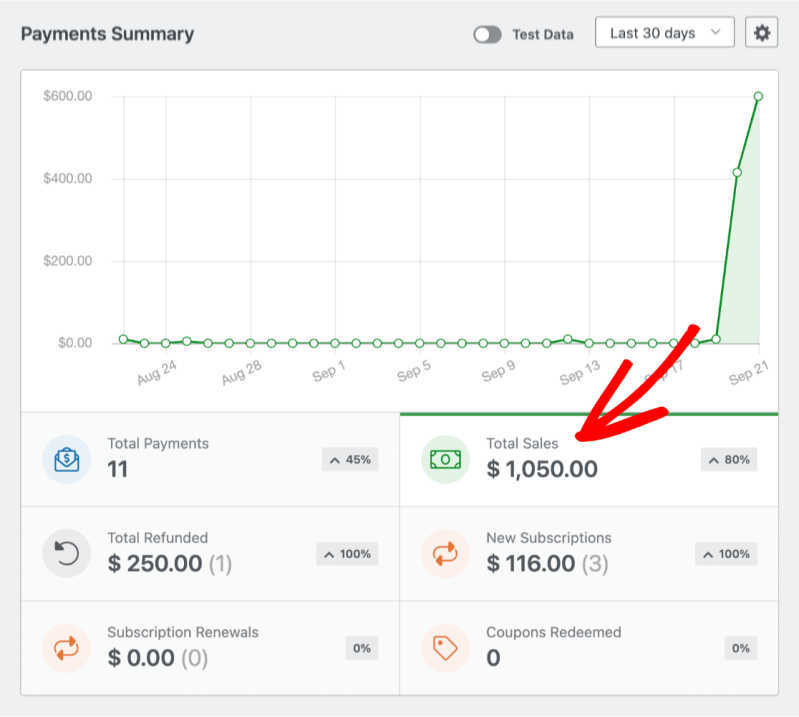Viewport: 799px width, 717px height.
Task: Click Subscription Renewals 0% badge
Action: click(x=362, y=648)
